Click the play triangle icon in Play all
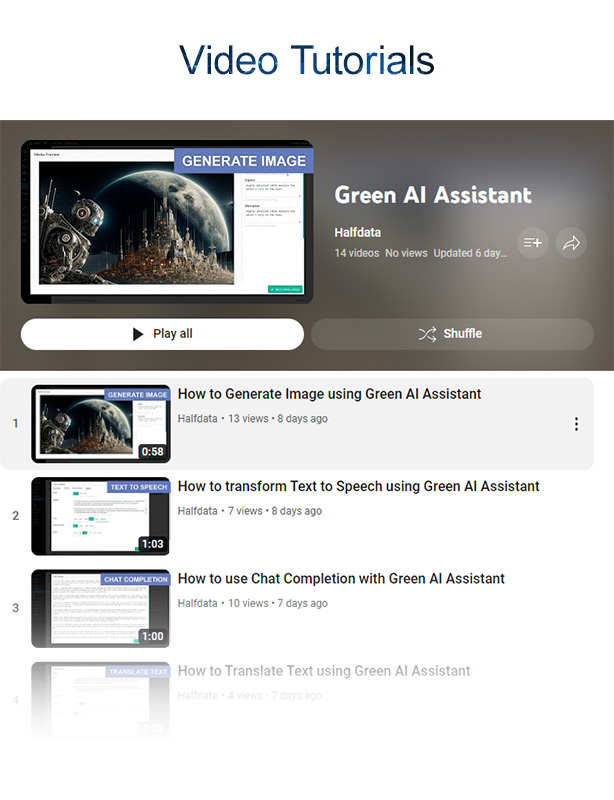This screenshot has height=800, width=614. click(138, 334)
